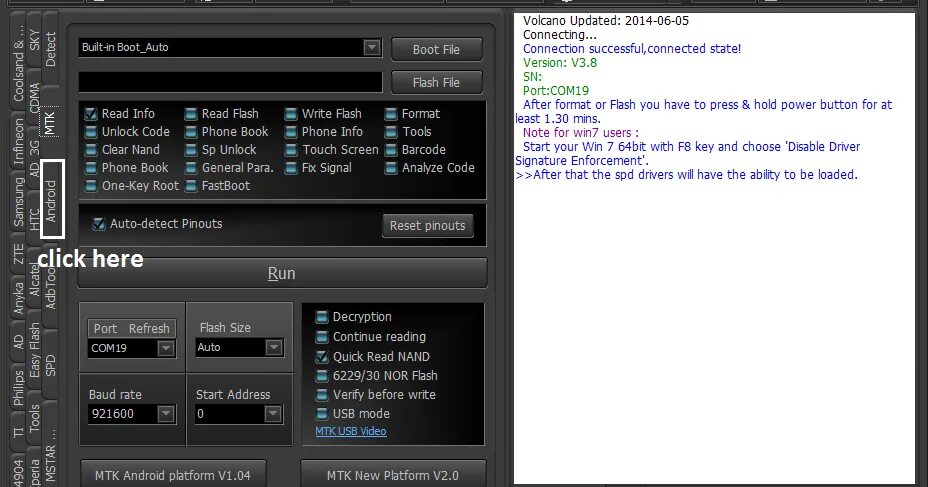Screen dimensions: 928x487
Task: Switch to the Android vertical tab
Action: [51, 200]
